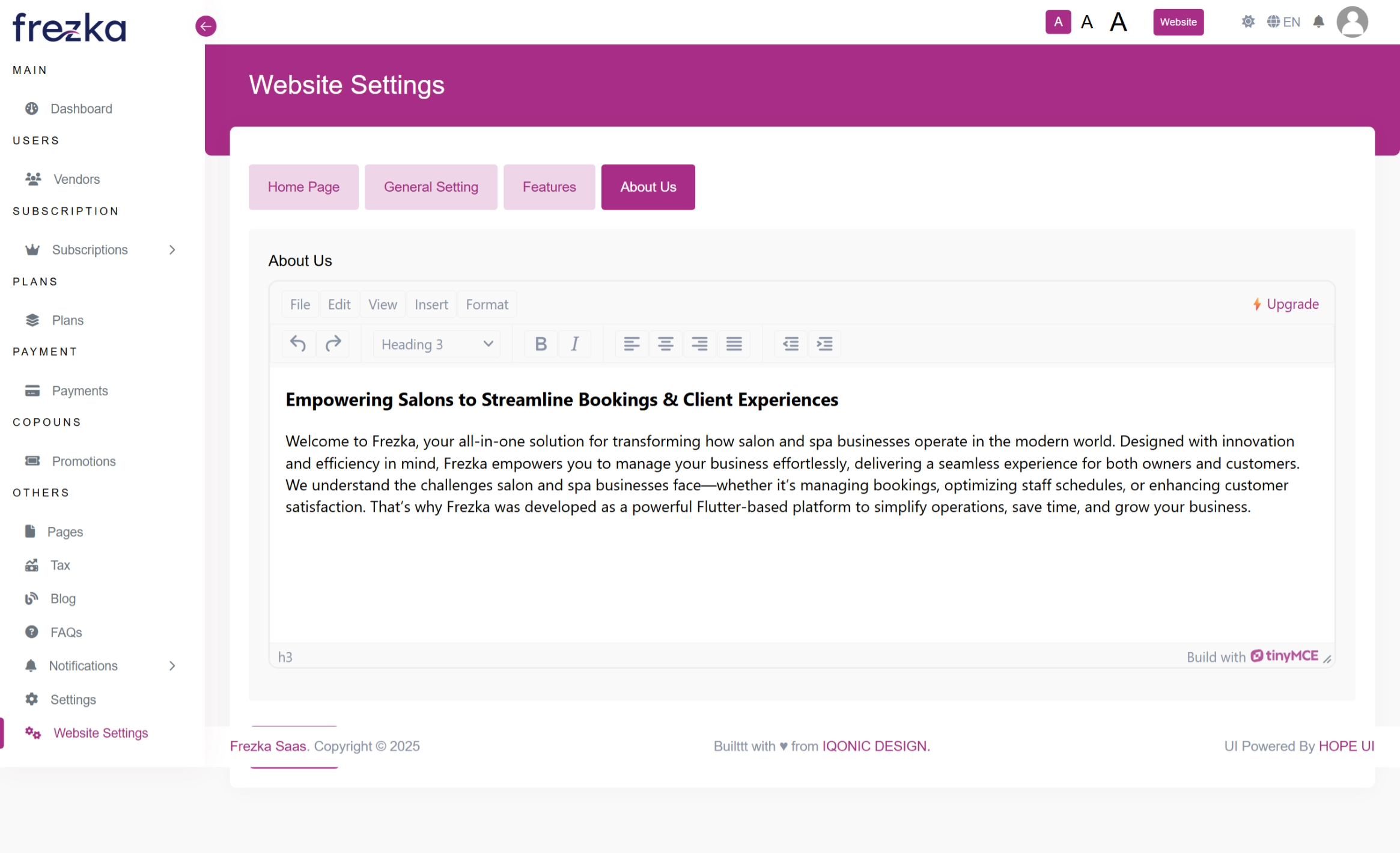Toggle bold formatting in the editor

click(x=541, y=344)
